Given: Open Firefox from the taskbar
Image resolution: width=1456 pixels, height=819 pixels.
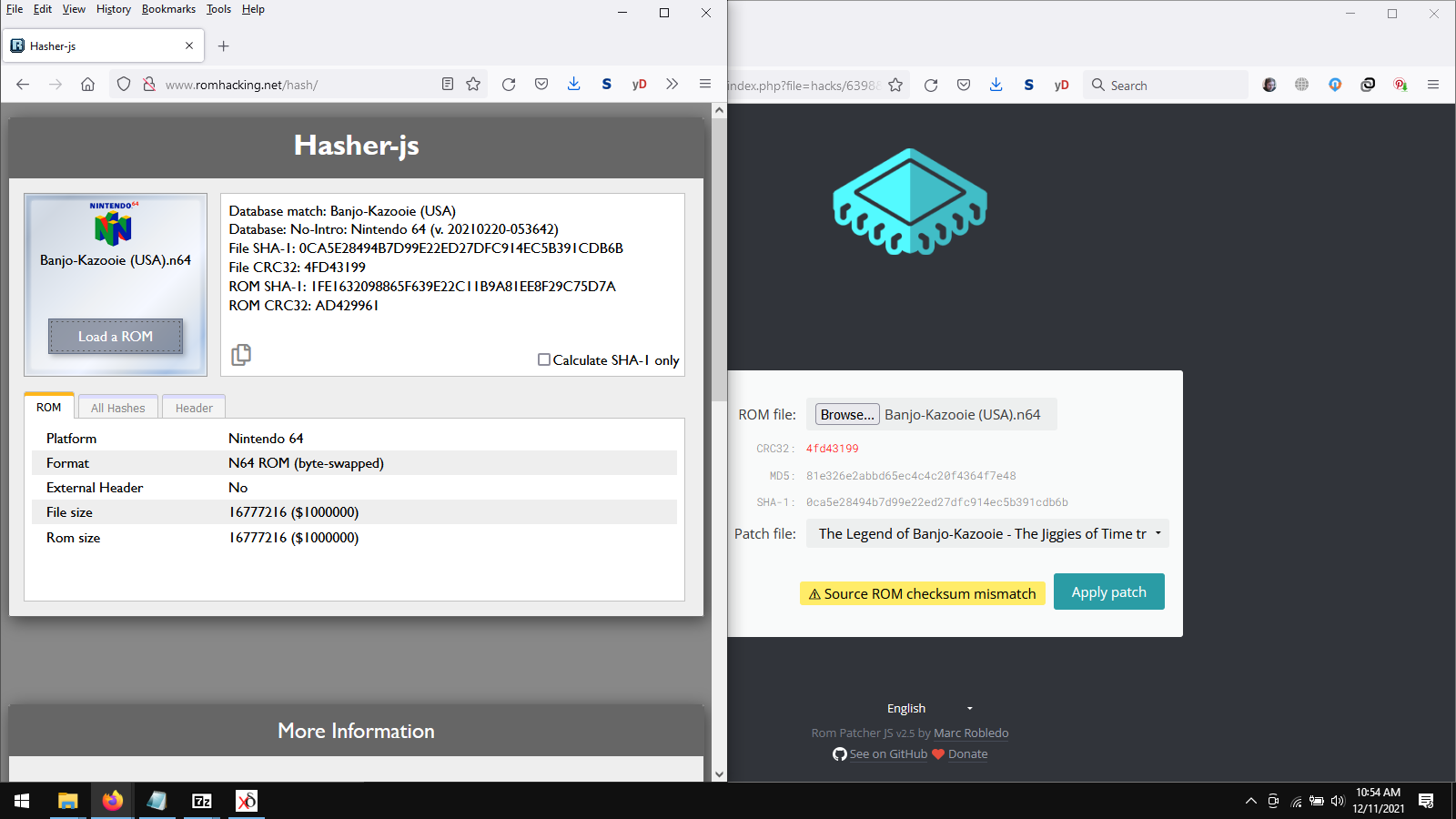Looking at the screenshot, I should (x=112, y=801).
